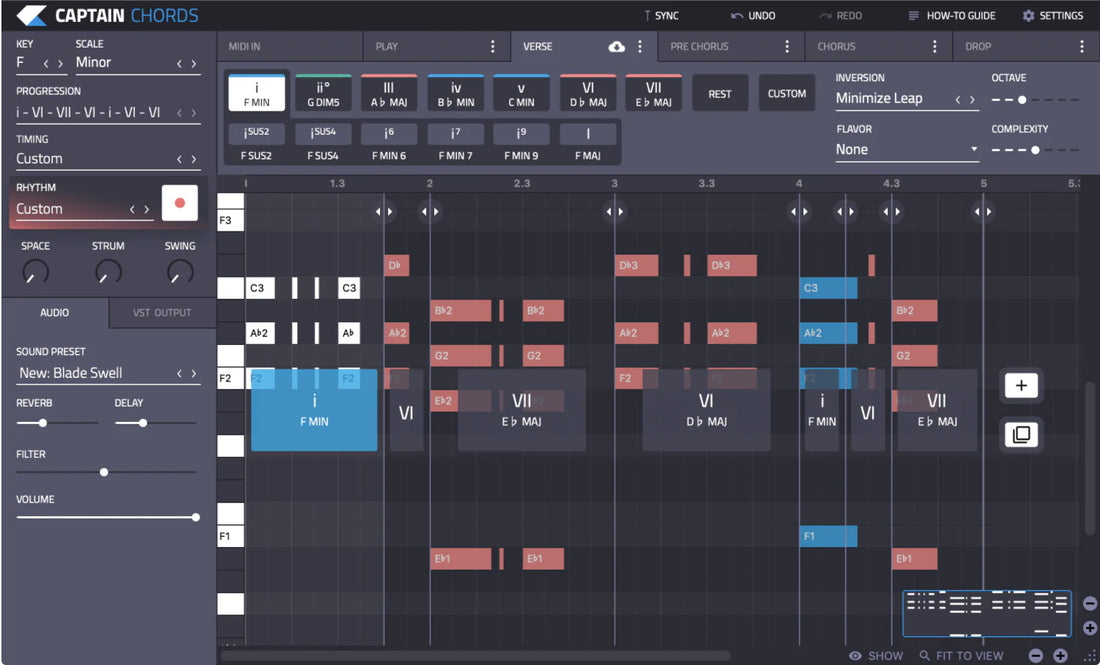Zoom in vertically with right-edge plus
This screenshot has width=1100, height=665.
[x=1089, y=628]
